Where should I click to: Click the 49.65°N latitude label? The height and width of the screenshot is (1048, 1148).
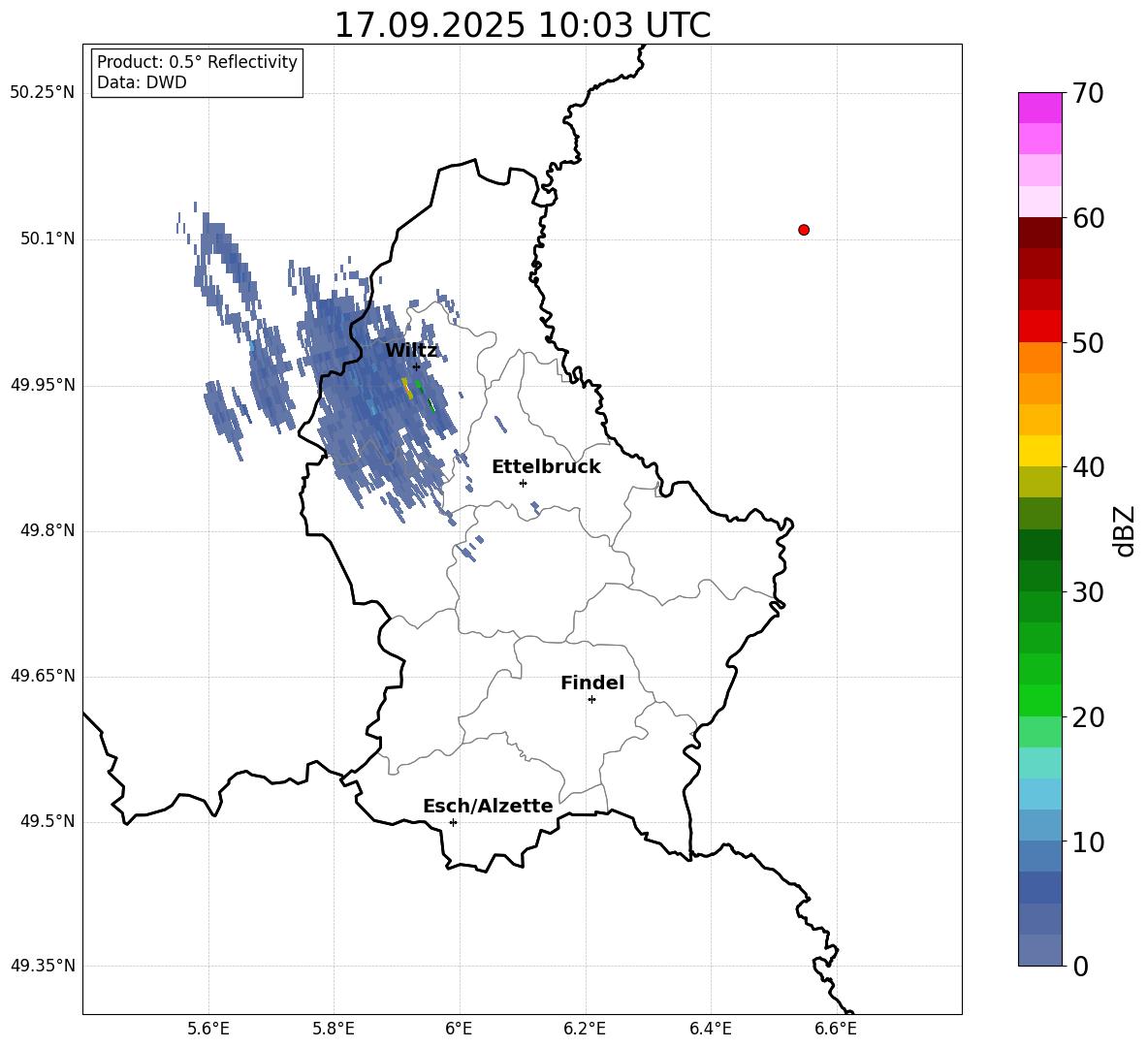43,675
